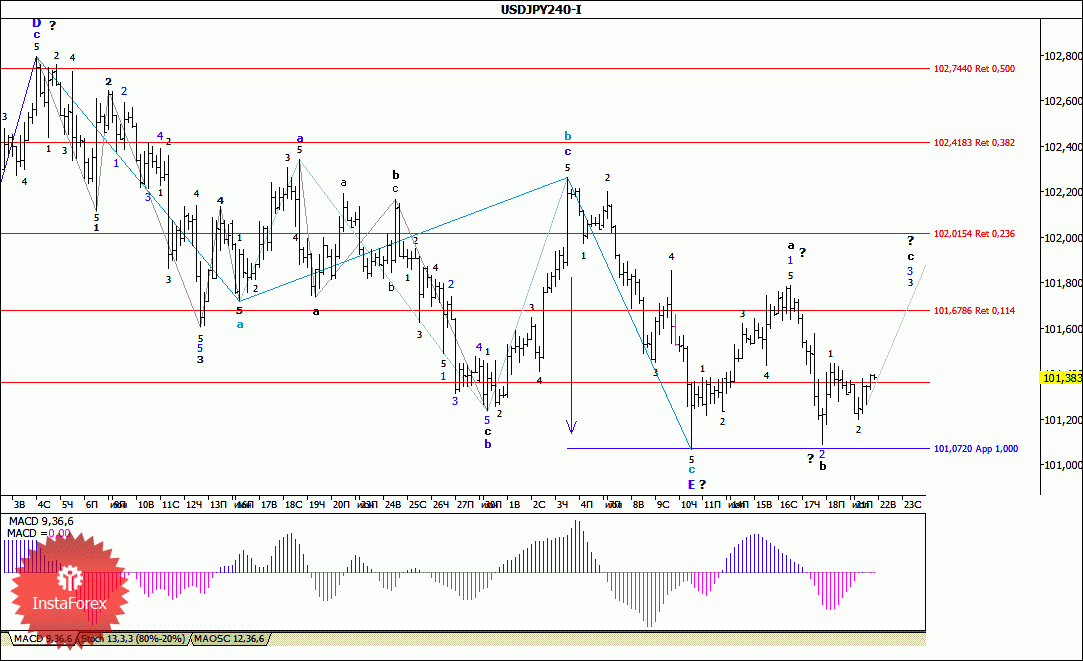This screenshot has height=661, width=1083.
Task: Switch to the Stoch 13,3,3 tab
Action: click(x=132, y=638)
